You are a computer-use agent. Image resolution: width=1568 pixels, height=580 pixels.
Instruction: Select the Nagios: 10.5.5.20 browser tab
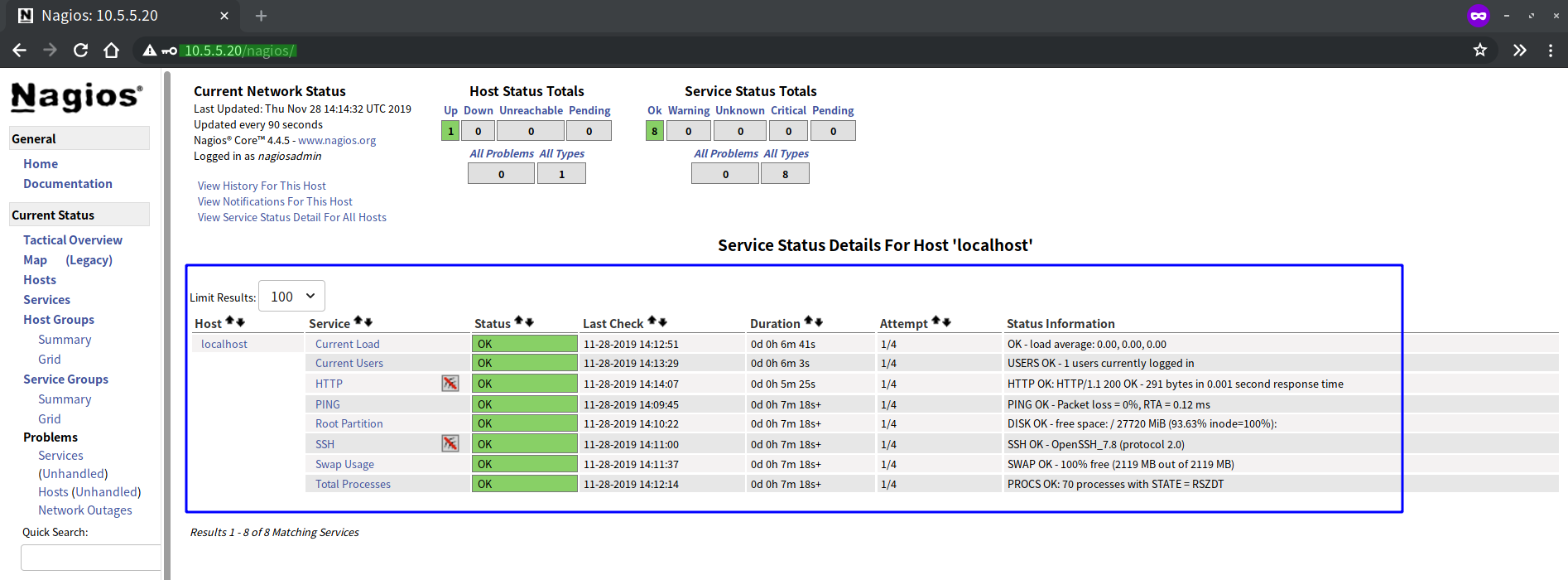coord(124,16)
